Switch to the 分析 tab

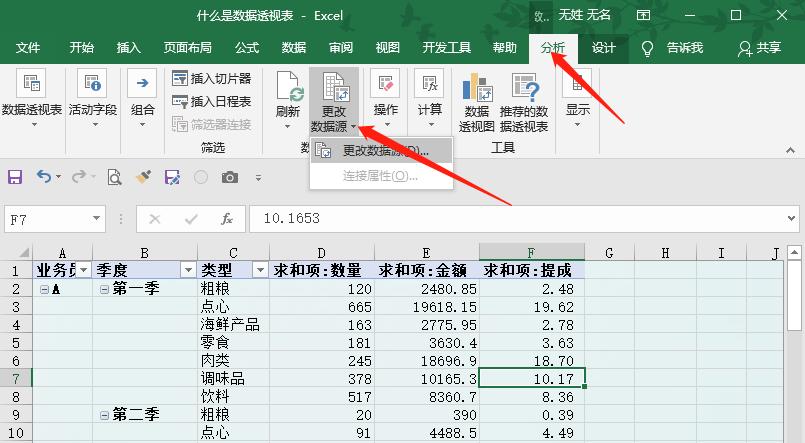pyautogui.click(x=553, y=48)
